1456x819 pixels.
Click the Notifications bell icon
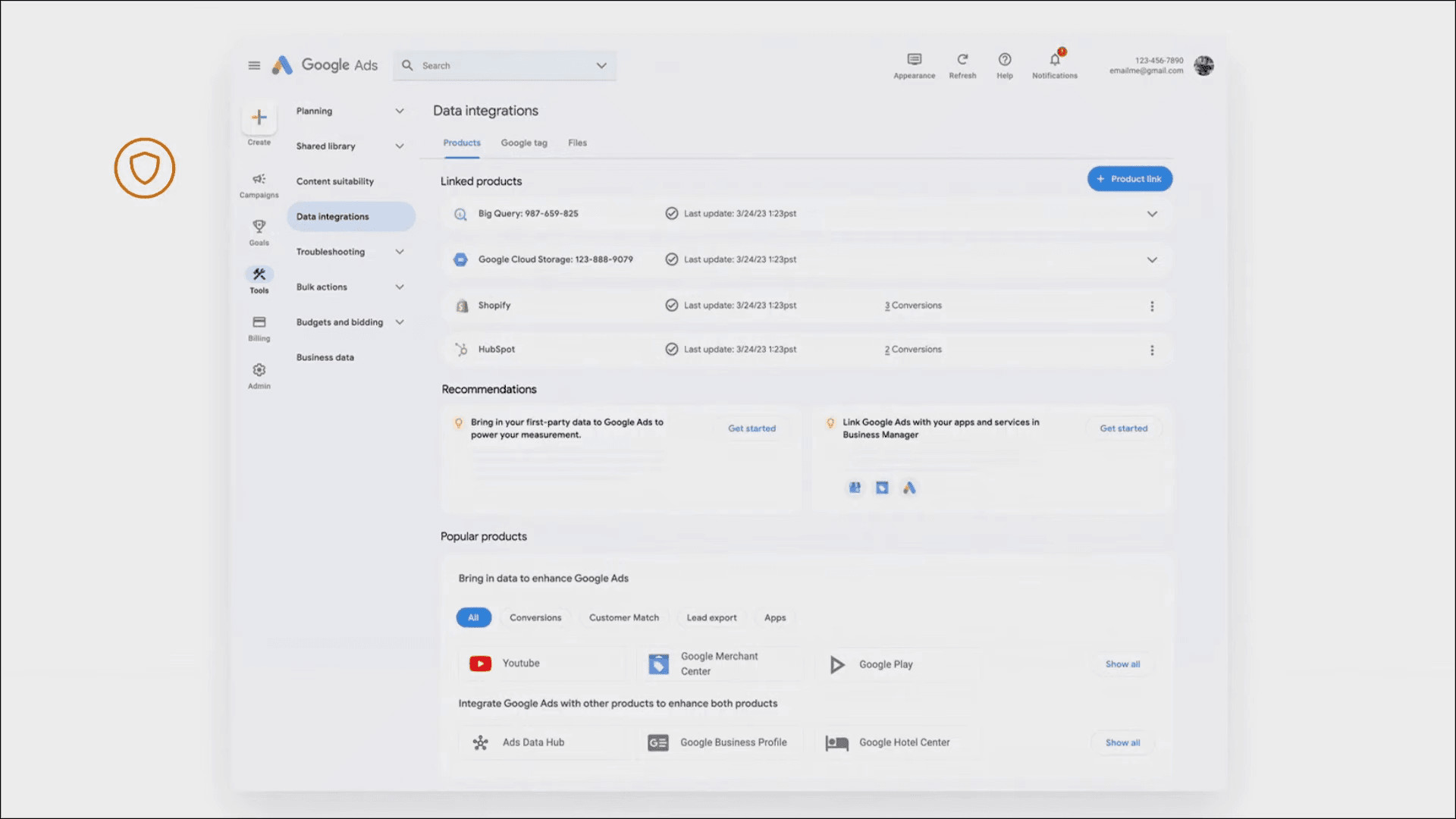pos(1055,59)
